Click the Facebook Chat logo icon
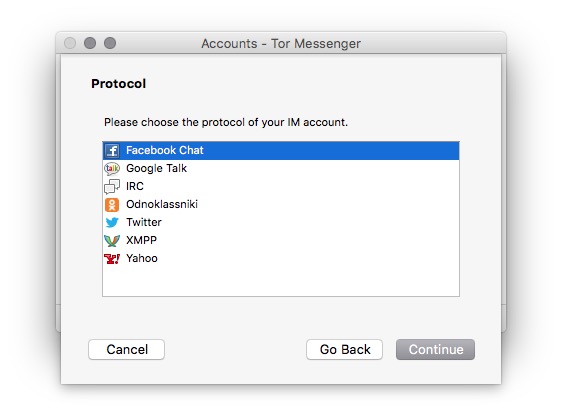Image resolution: width=562 pixels, height=412 pixels. 112,151
